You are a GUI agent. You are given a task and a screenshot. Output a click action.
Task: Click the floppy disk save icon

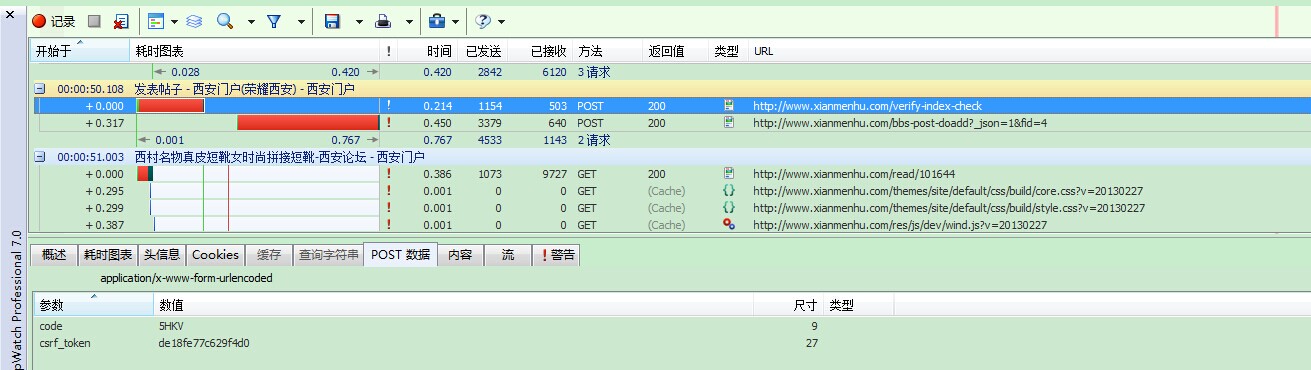(333, 20)
